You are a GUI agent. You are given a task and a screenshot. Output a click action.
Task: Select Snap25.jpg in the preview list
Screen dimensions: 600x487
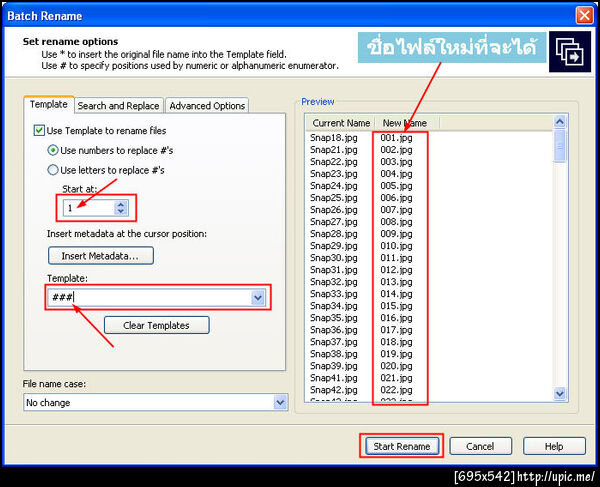pos(334,198)
